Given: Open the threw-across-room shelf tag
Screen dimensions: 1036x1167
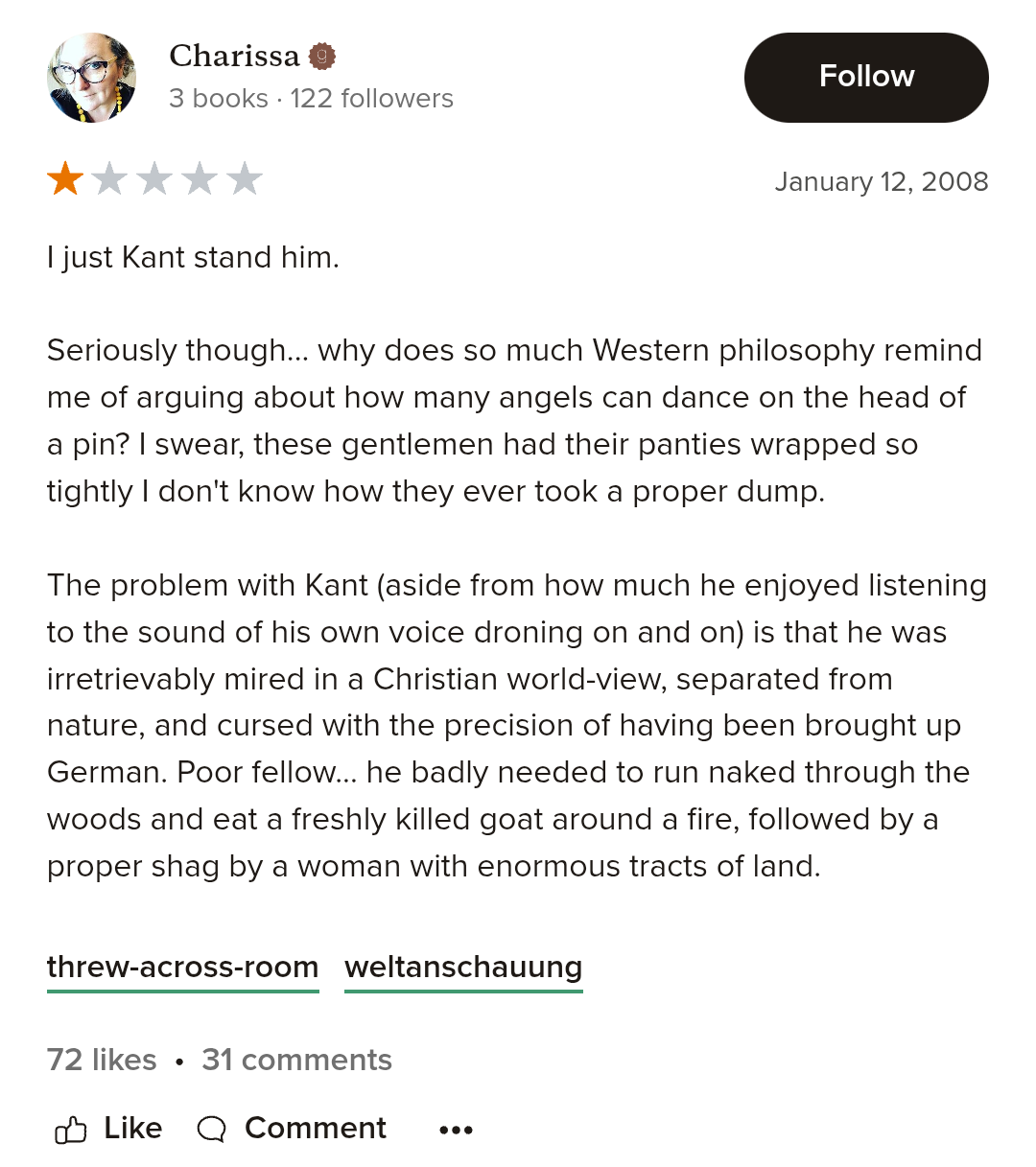Looking at the screenshot, I should click(x=182, y=967).
